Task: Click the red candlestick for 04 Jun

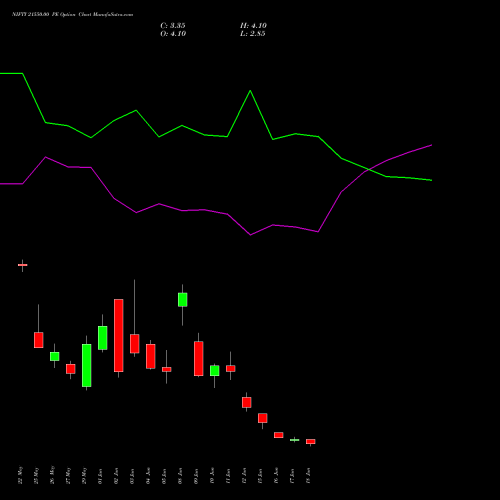Action: (x=151, y=356)
